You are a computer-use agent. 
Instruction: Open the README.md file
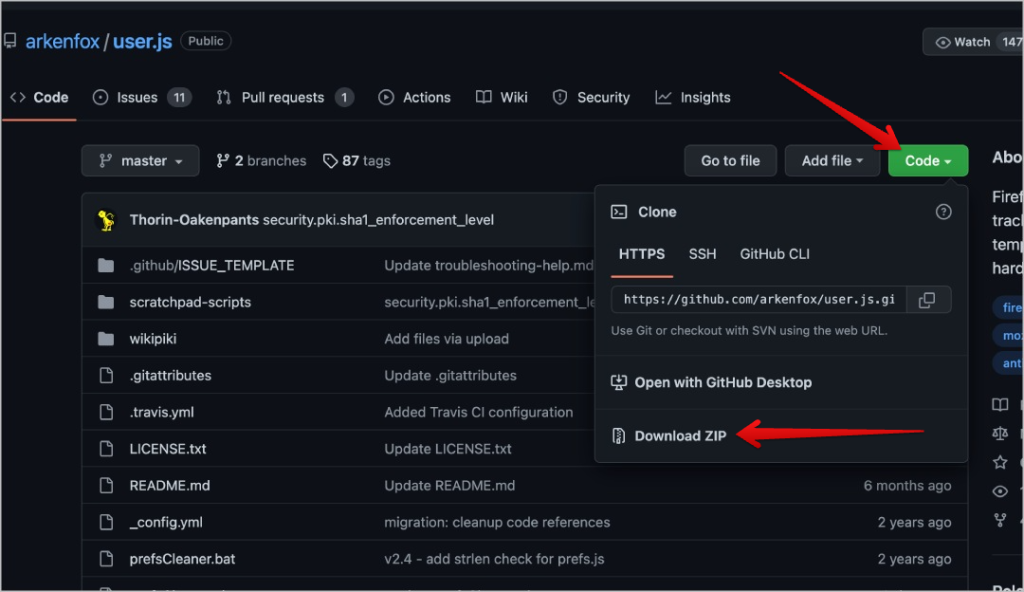[170, 485]
